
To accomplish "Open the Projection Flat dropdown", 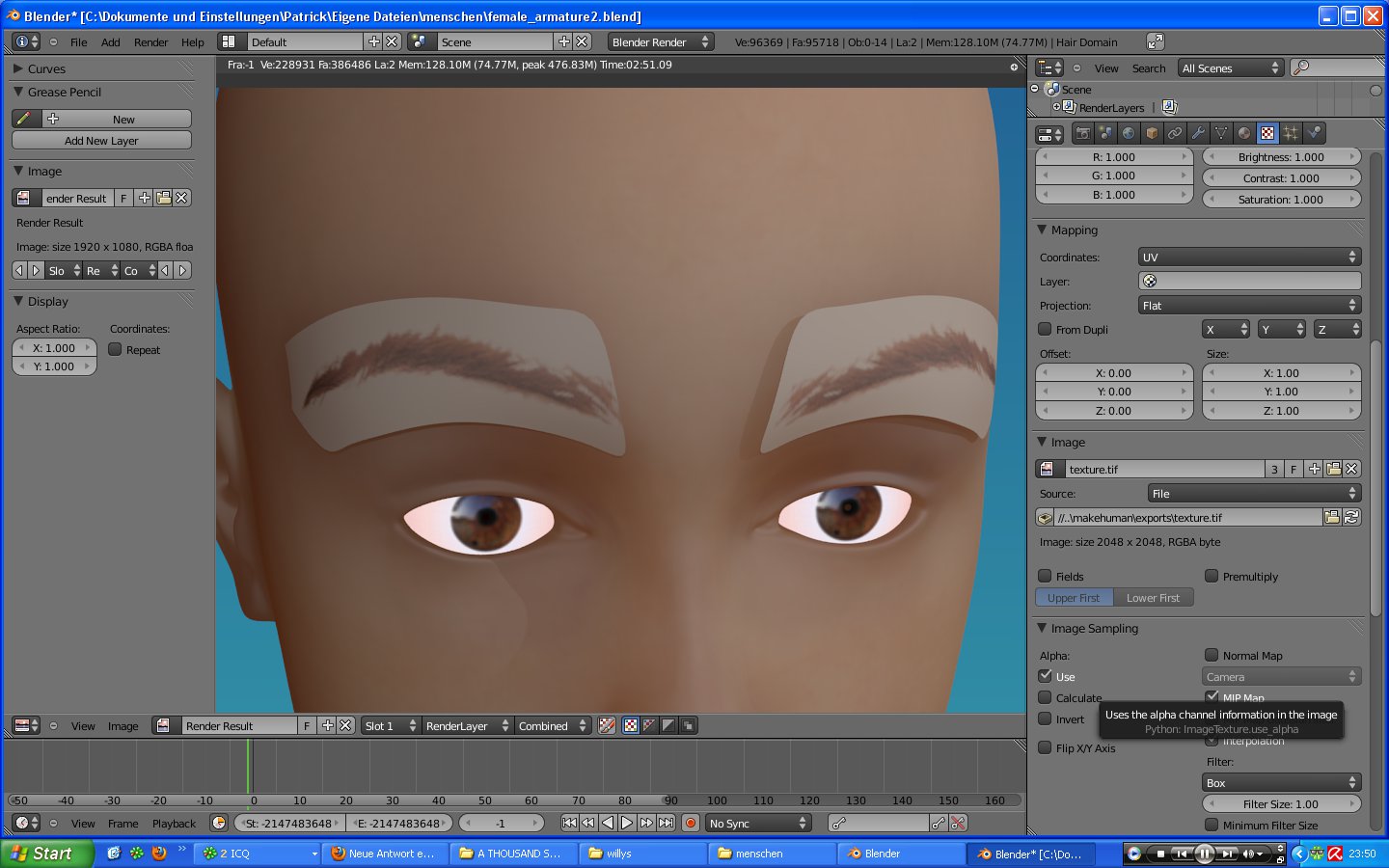I will click(x=1249, y=305).
